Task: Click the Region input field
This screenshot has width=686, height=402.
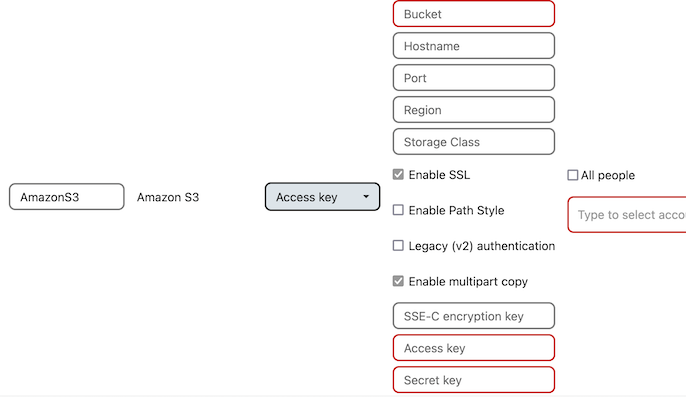Action: (473, 110)
